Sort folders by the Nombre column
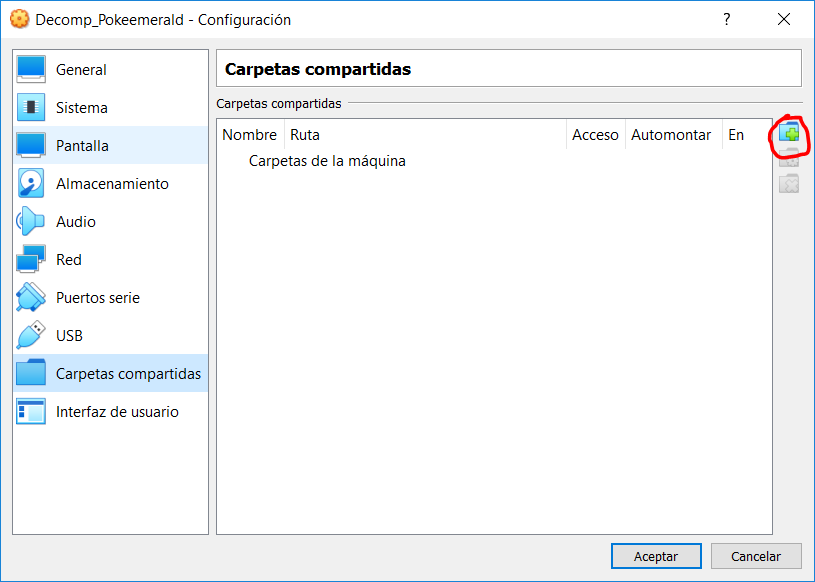The image size is (815, 582). [249, 134]
